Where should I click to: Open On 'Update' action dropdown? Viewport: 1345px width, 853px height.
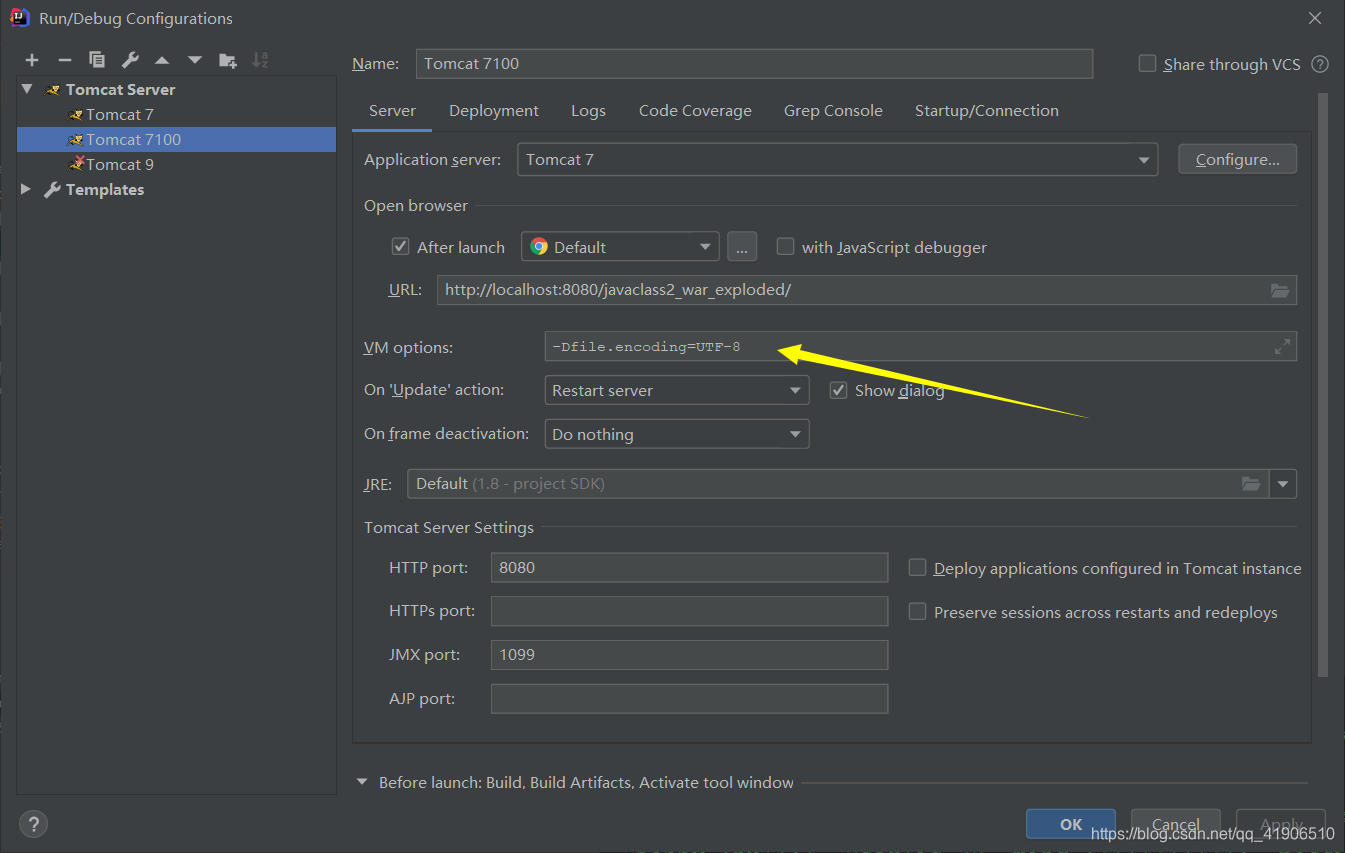[x=676, y=391]
